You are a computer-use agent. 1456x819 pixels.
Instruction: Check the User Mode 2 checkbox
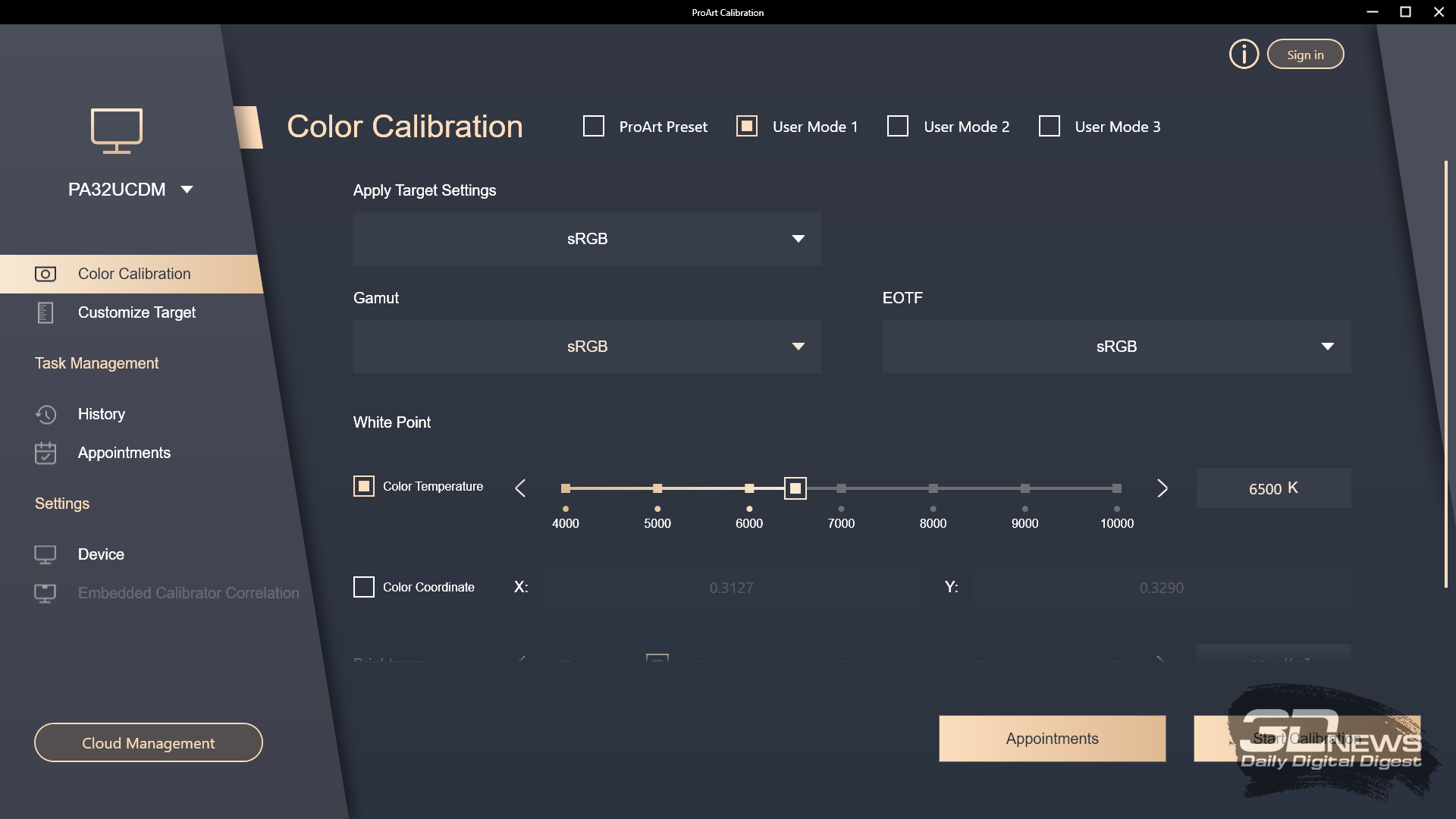click(898, 126)
